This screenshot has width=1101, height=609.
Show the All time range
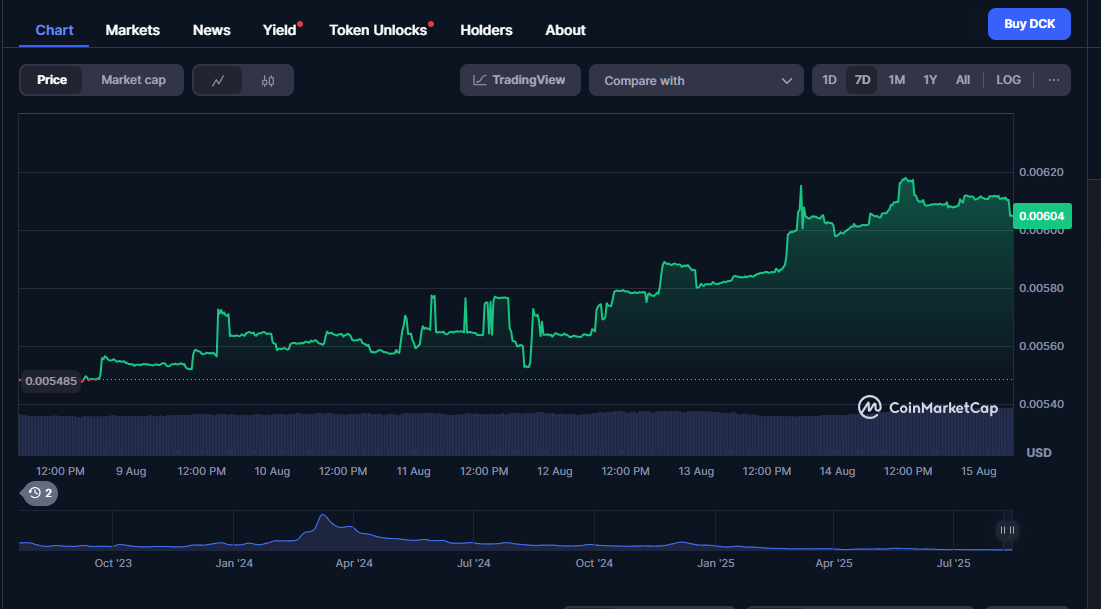click(962, 80)
